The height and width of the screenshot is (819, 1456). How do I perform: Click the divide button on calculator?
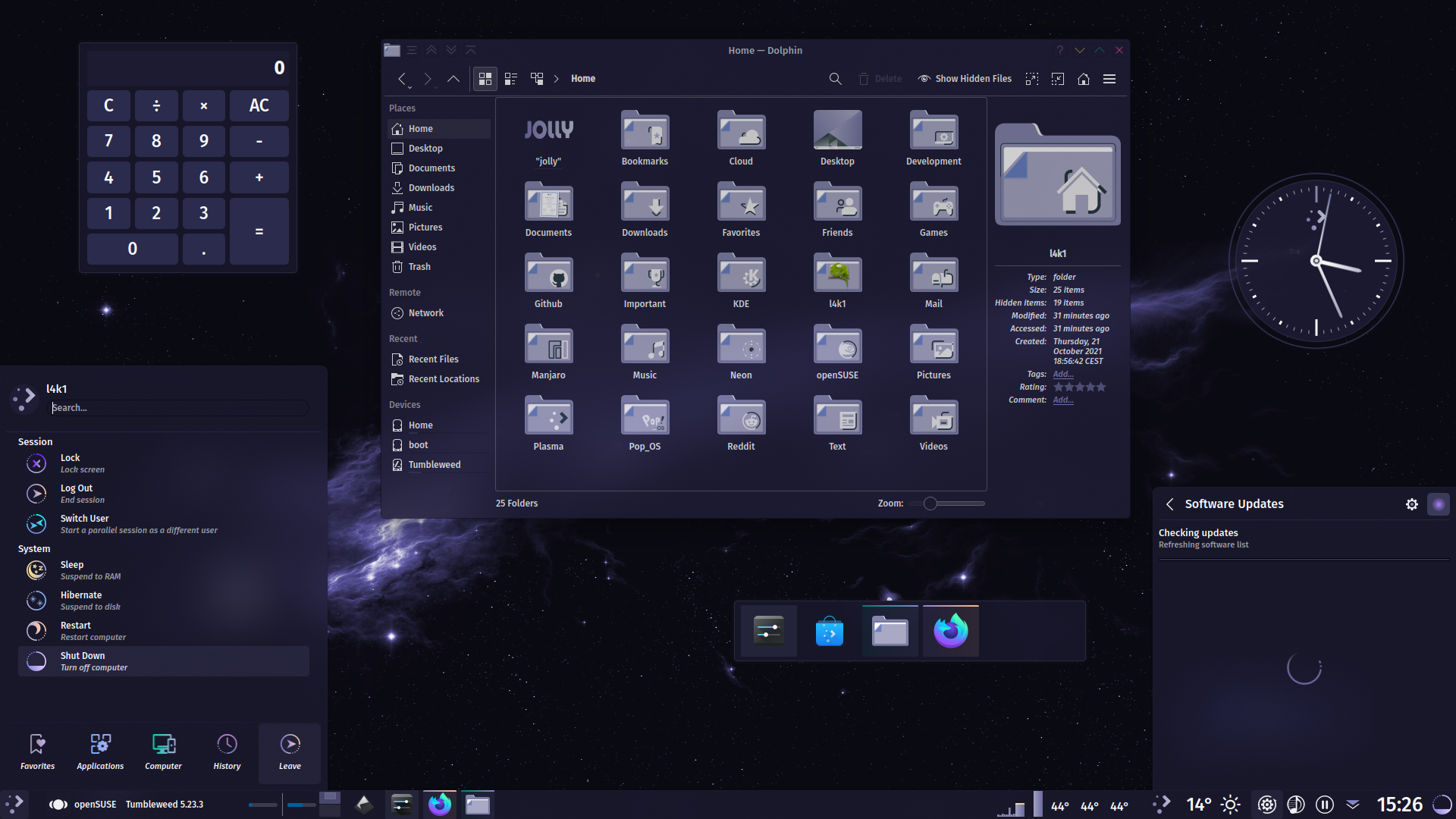click(x=156, y=105)
